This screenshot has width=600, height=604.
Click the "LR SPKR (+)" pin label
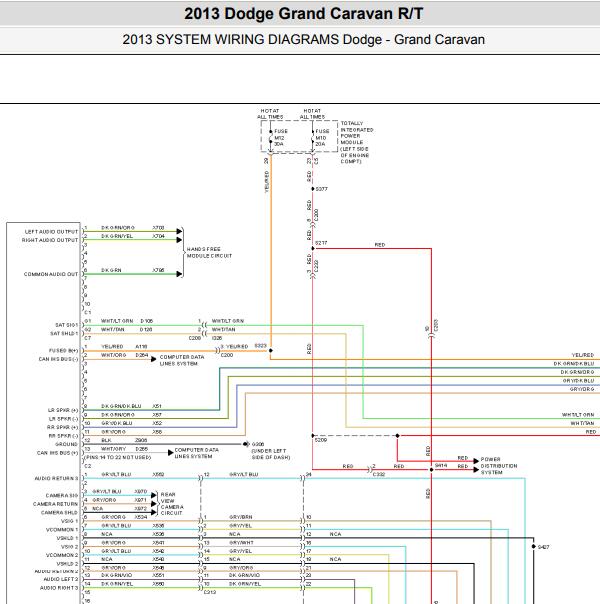(x=63, y=410)
